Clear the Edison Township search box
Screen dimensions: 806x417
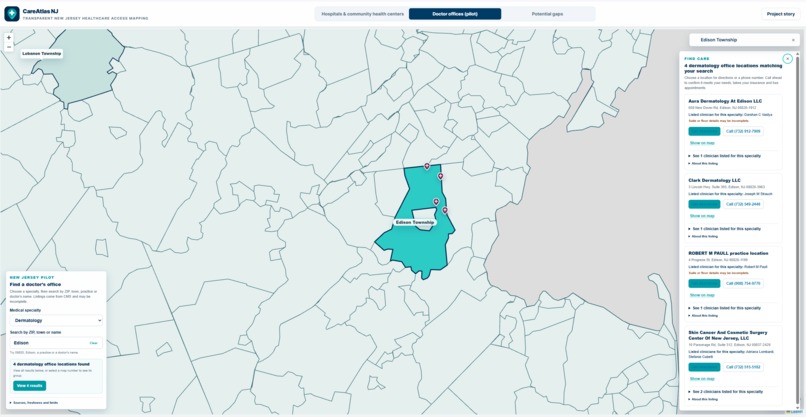point(793,40)
